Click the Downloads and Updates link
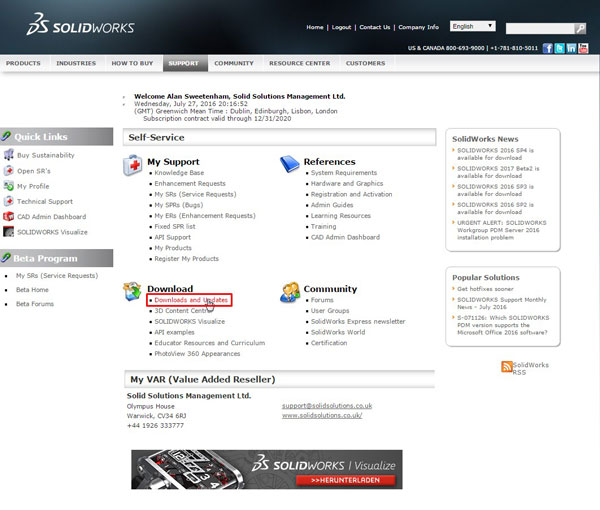 coord(192,300)
